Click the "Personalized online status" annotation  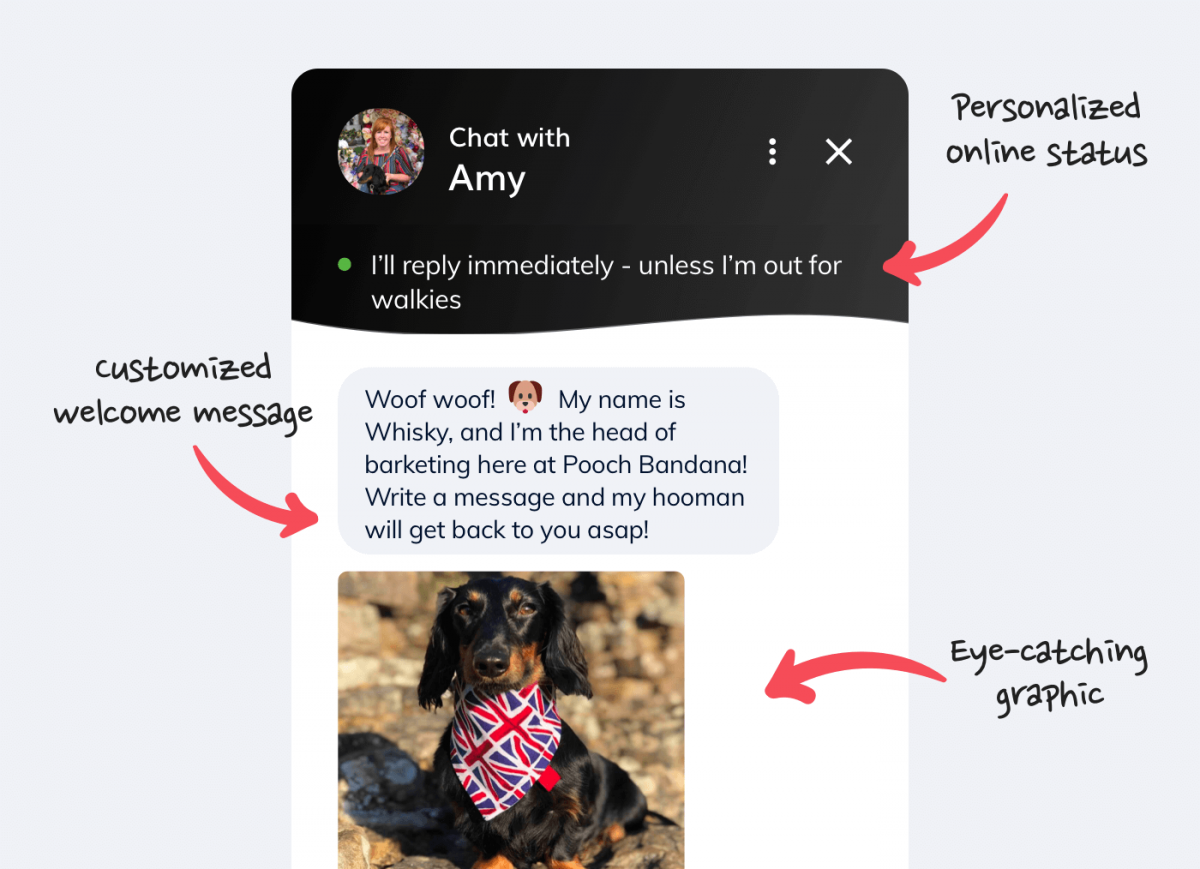pyautogui.click(x=1047, y=130)
